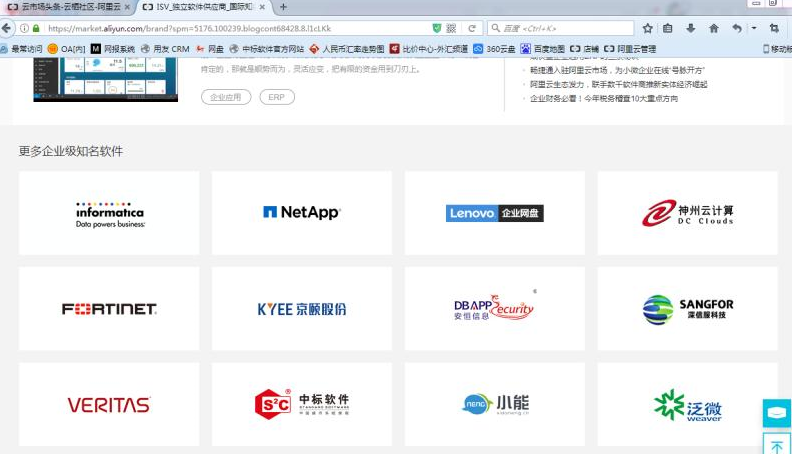Screen dimensions: 792x454
Task: Close the 云市场头条 tab
Action: [127, 7]
